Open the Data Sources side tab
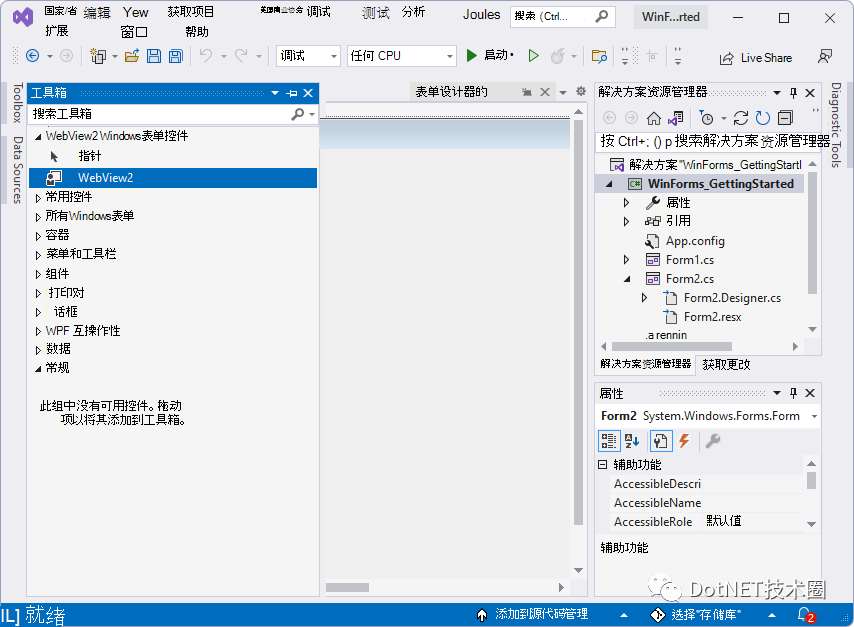 pyautogui.click(x=17, y=169)
